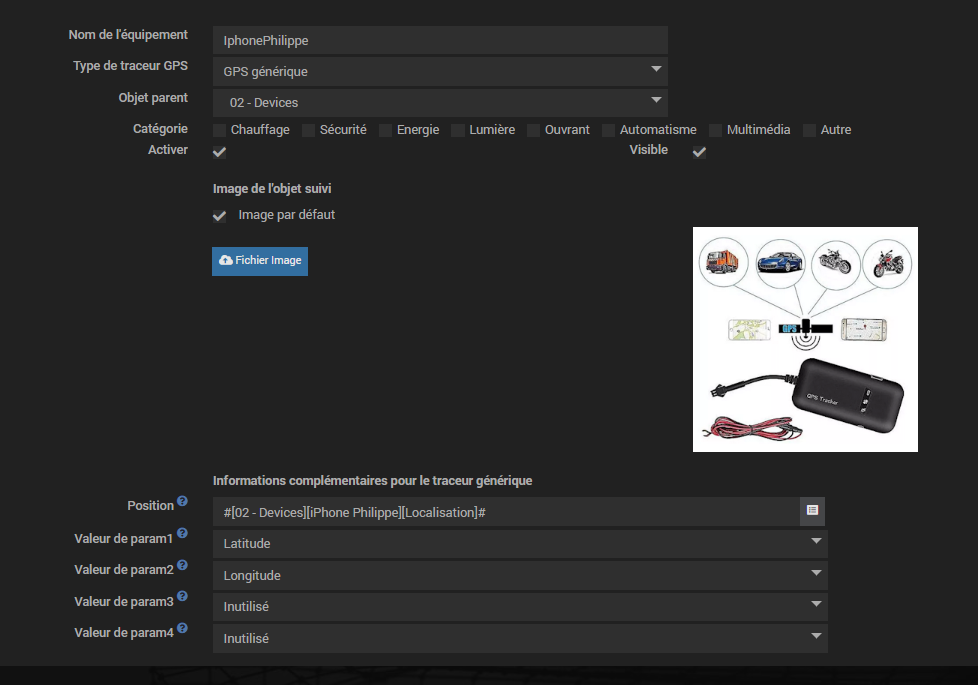
Task: Open the Objet parent dropdown
Action: (440, 103)
